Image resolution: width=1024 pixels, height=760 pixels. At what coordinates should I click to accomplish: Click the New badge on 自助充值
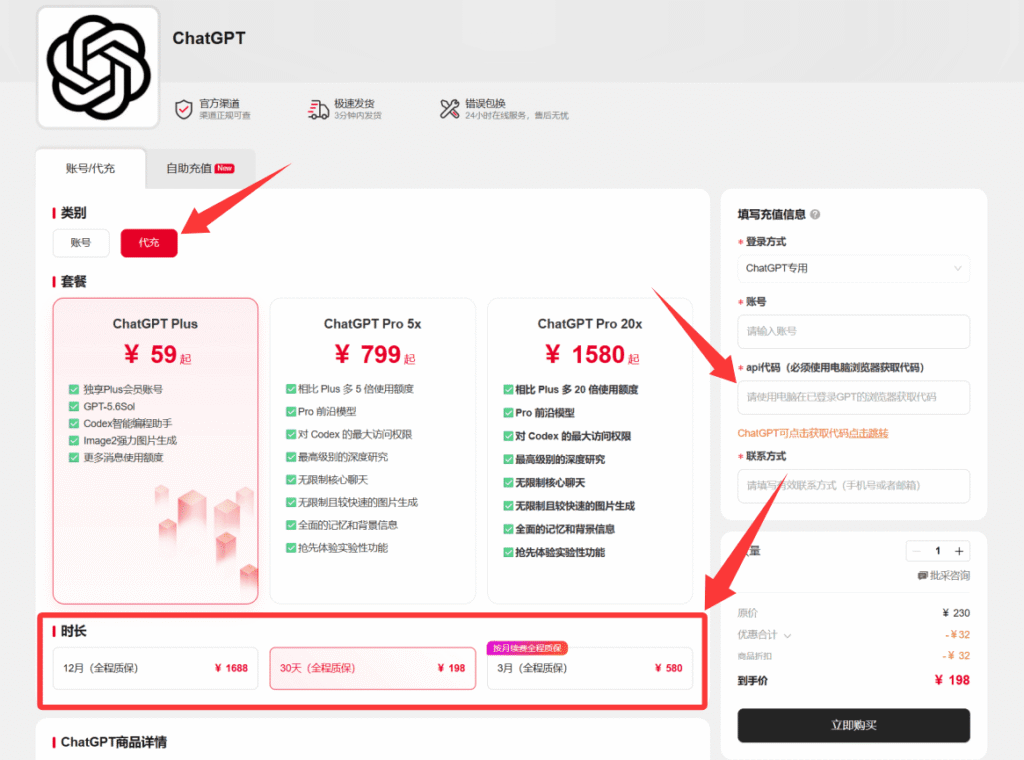[x=225, y=168]
